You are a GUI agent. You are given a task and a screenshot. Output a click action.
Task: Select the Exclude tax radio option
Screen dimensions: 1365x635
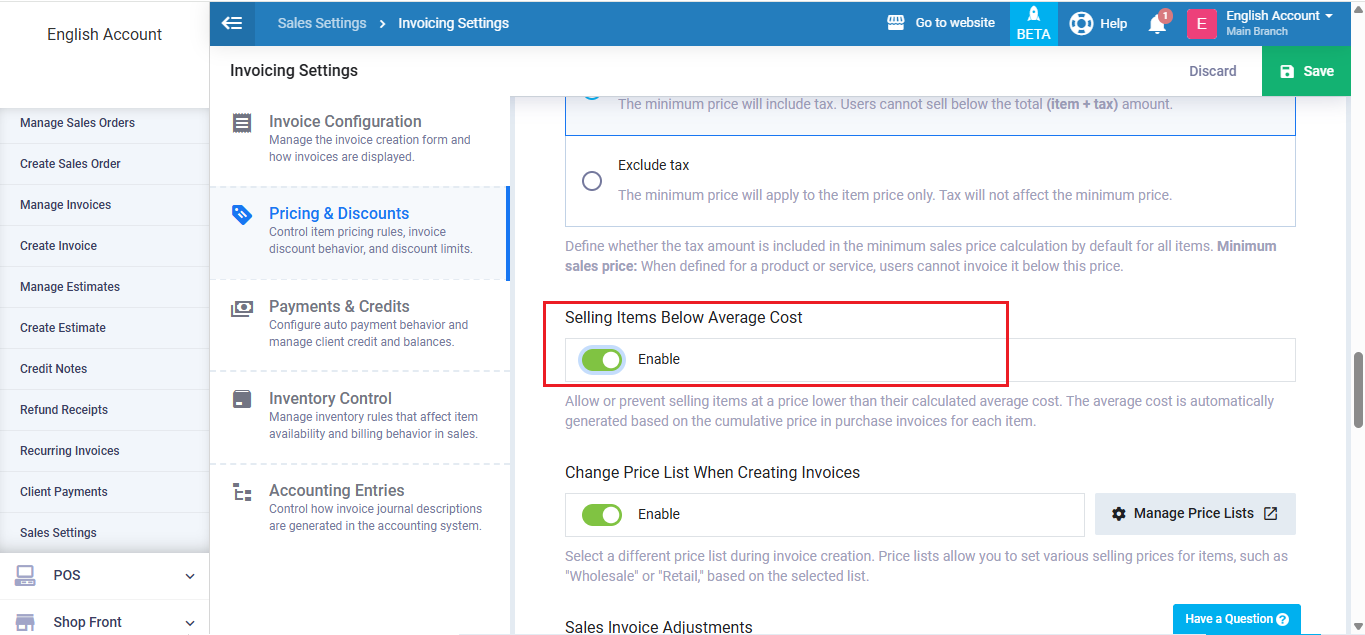tap(592, 181)
